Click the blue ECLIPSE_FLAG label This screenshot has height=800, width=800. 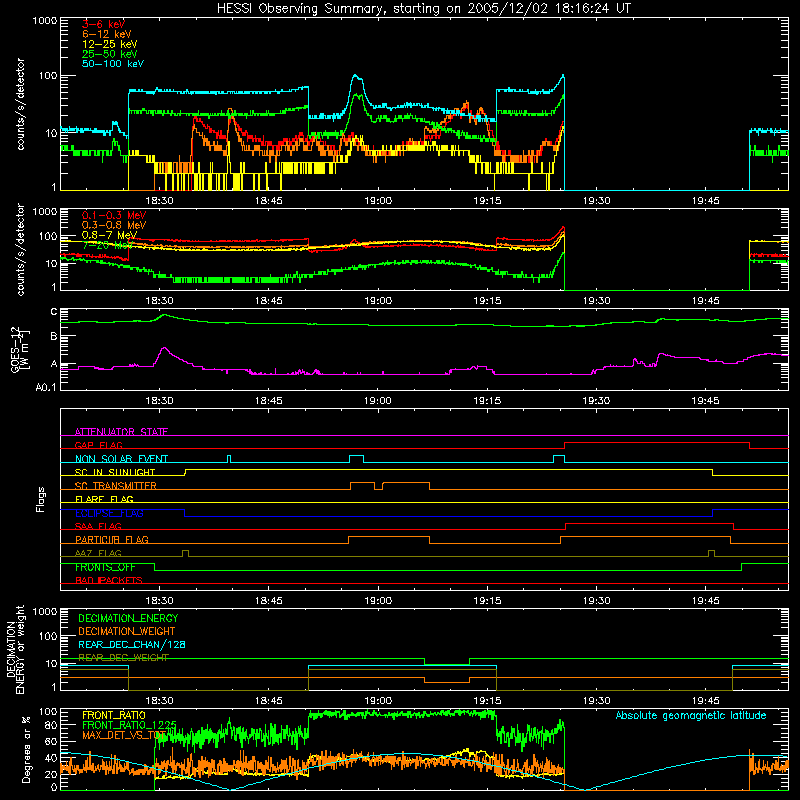[109, 513]
